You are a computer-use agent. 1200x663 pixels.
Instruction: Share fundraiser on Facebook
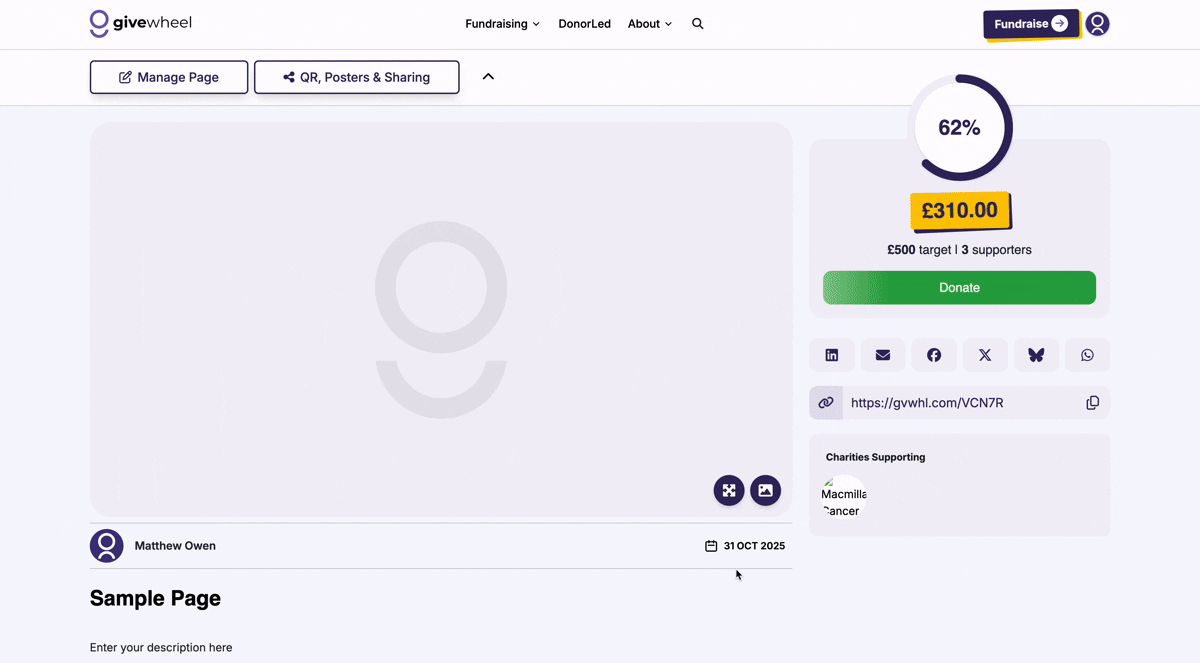tap(934, 355)
